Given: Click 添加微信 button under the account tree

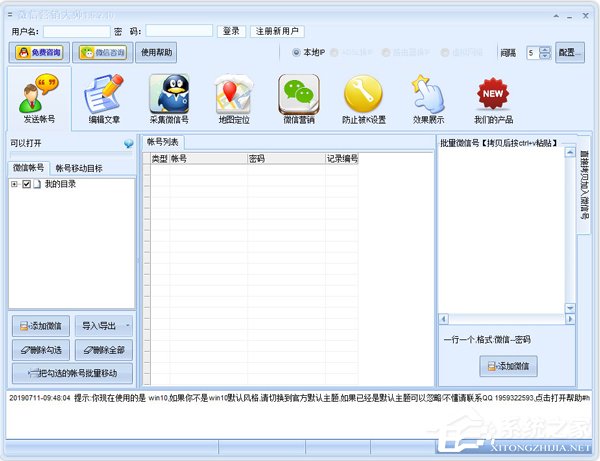Looking at the screenshot, I should point(41,326).
